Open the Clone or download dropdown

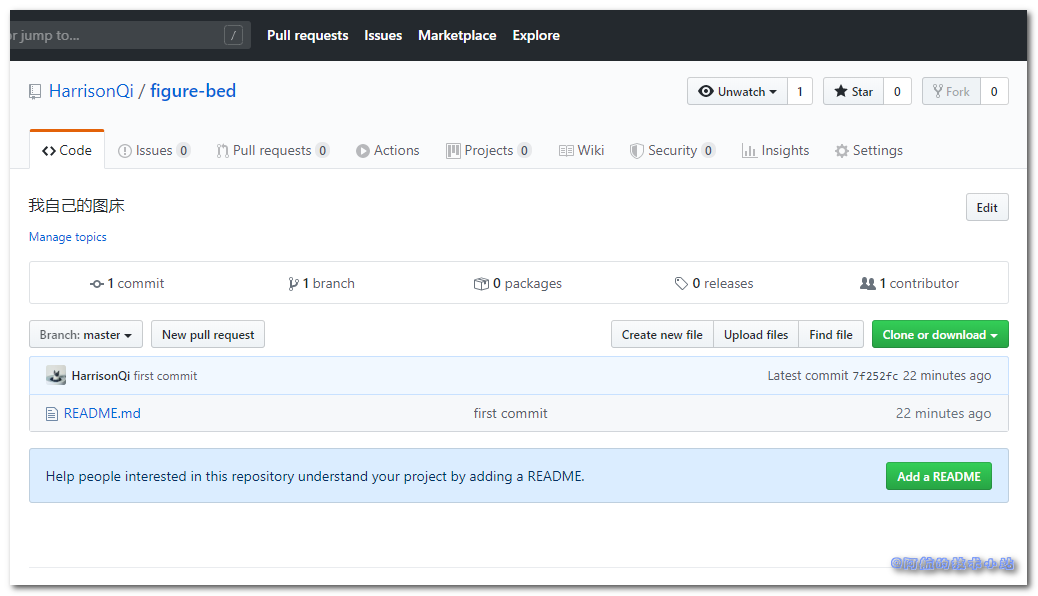[939, 335]
